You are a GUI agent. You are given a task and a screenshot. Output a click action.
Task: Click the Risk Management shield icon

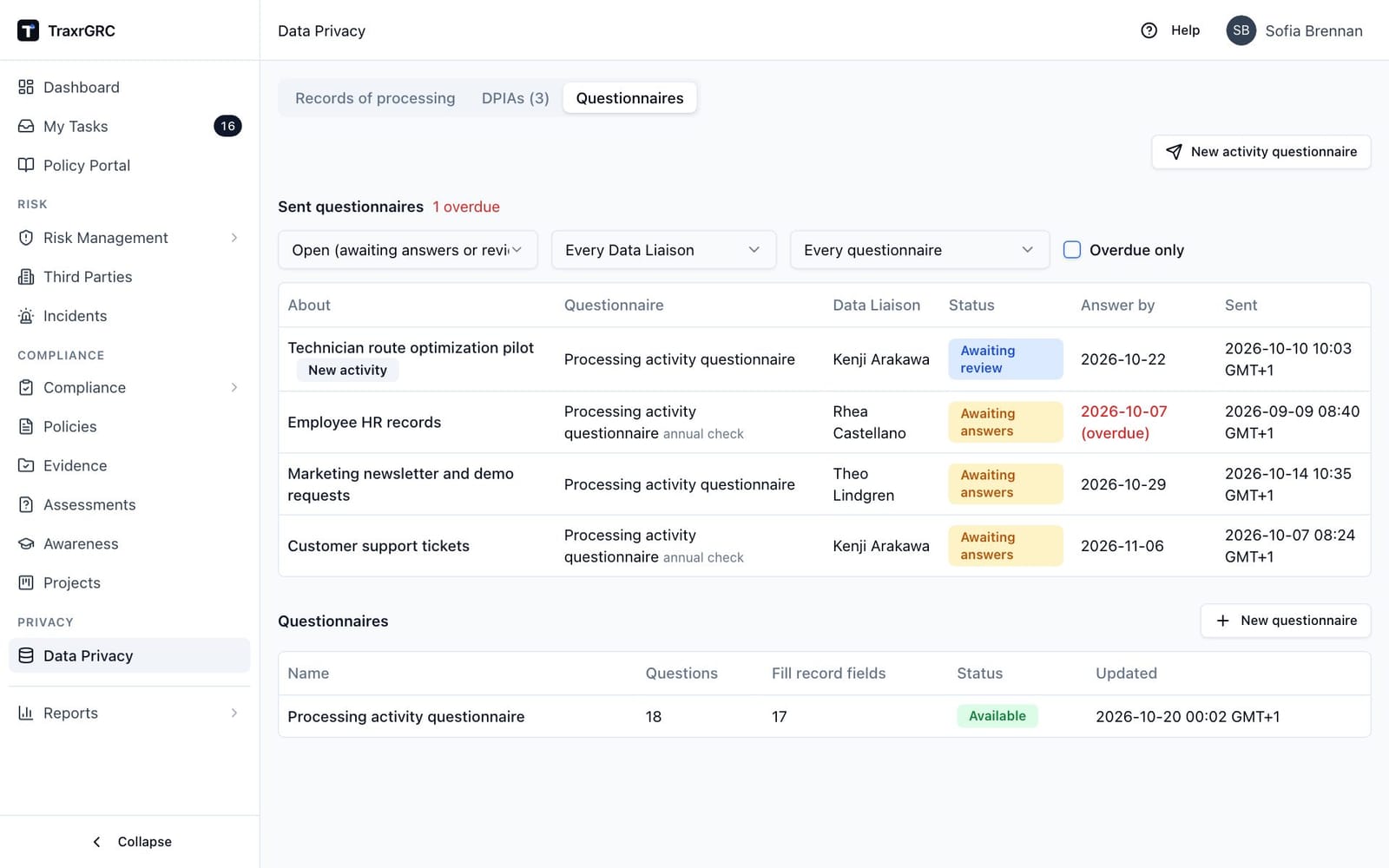pos(26,238)
